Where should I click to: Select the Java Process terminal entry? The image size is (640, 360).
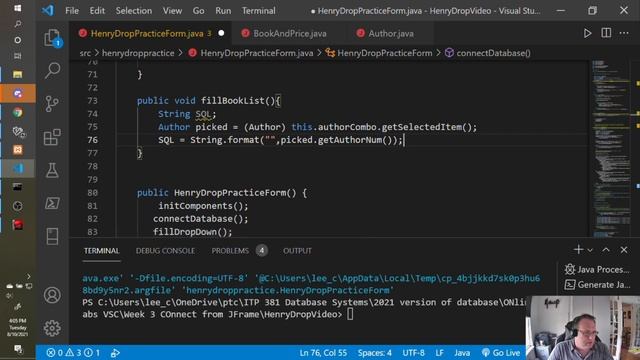pos(598,269)
